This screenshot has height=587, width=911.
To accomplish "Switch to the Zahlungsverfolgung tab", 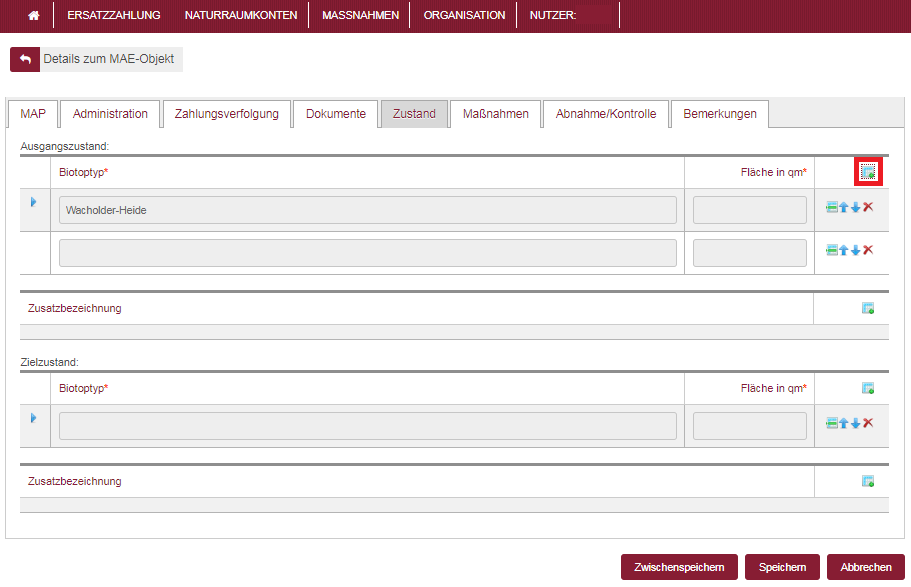I will [227, 114].
